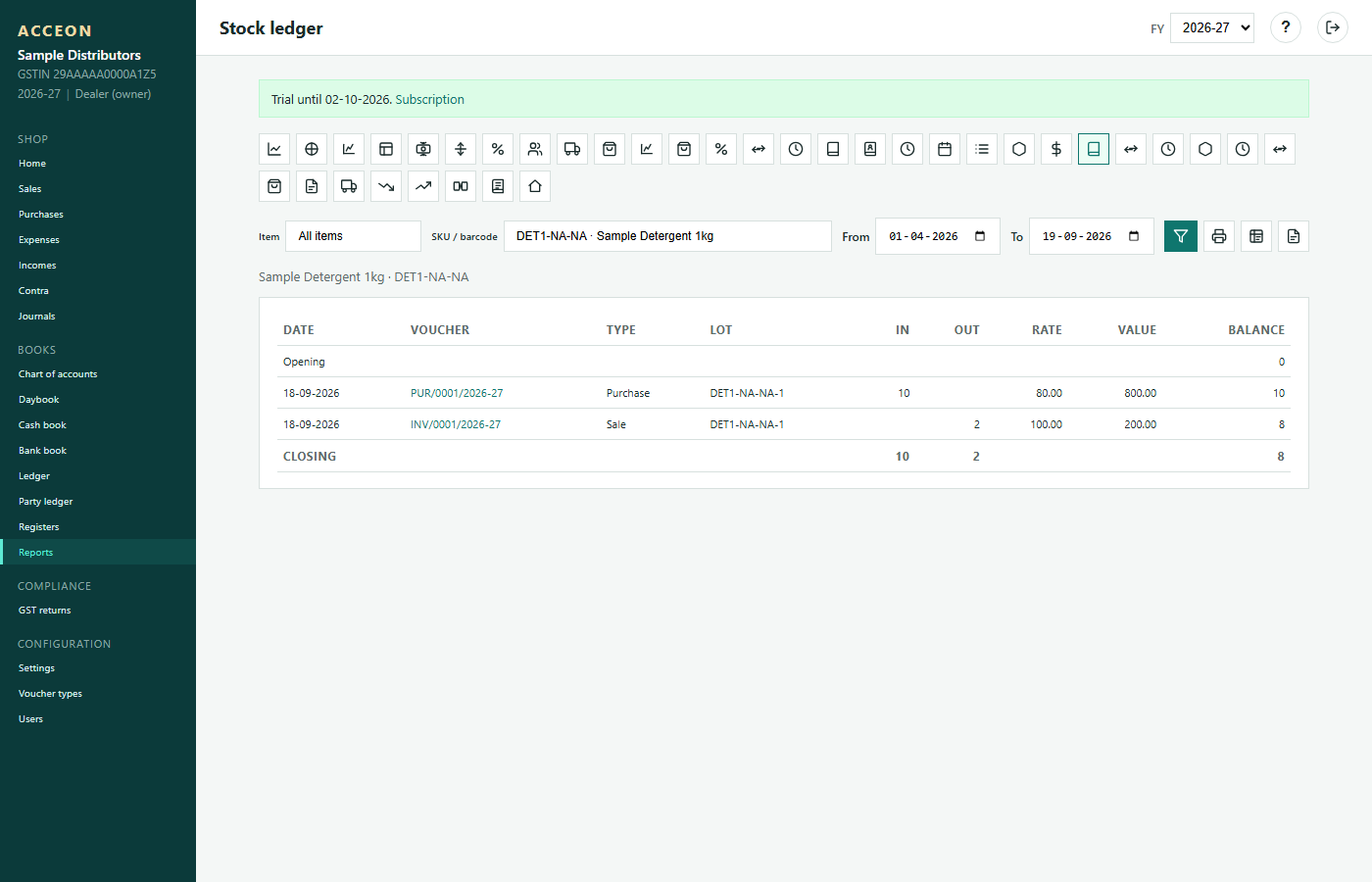Apply the filter with the funnel button
Viewport: 1372px width, 882px height.
coord(1181,236)
